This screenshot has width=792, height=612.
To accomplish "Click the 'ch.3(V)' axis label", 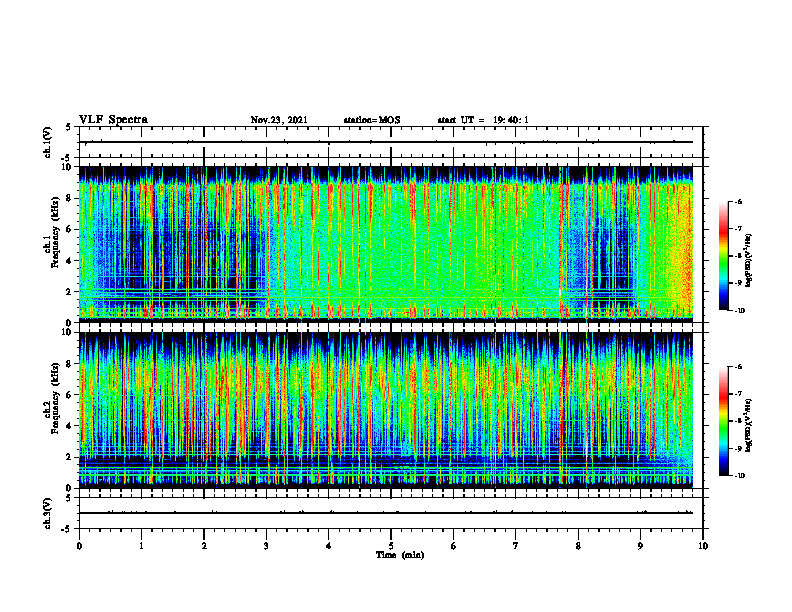I will pos(47,513).
